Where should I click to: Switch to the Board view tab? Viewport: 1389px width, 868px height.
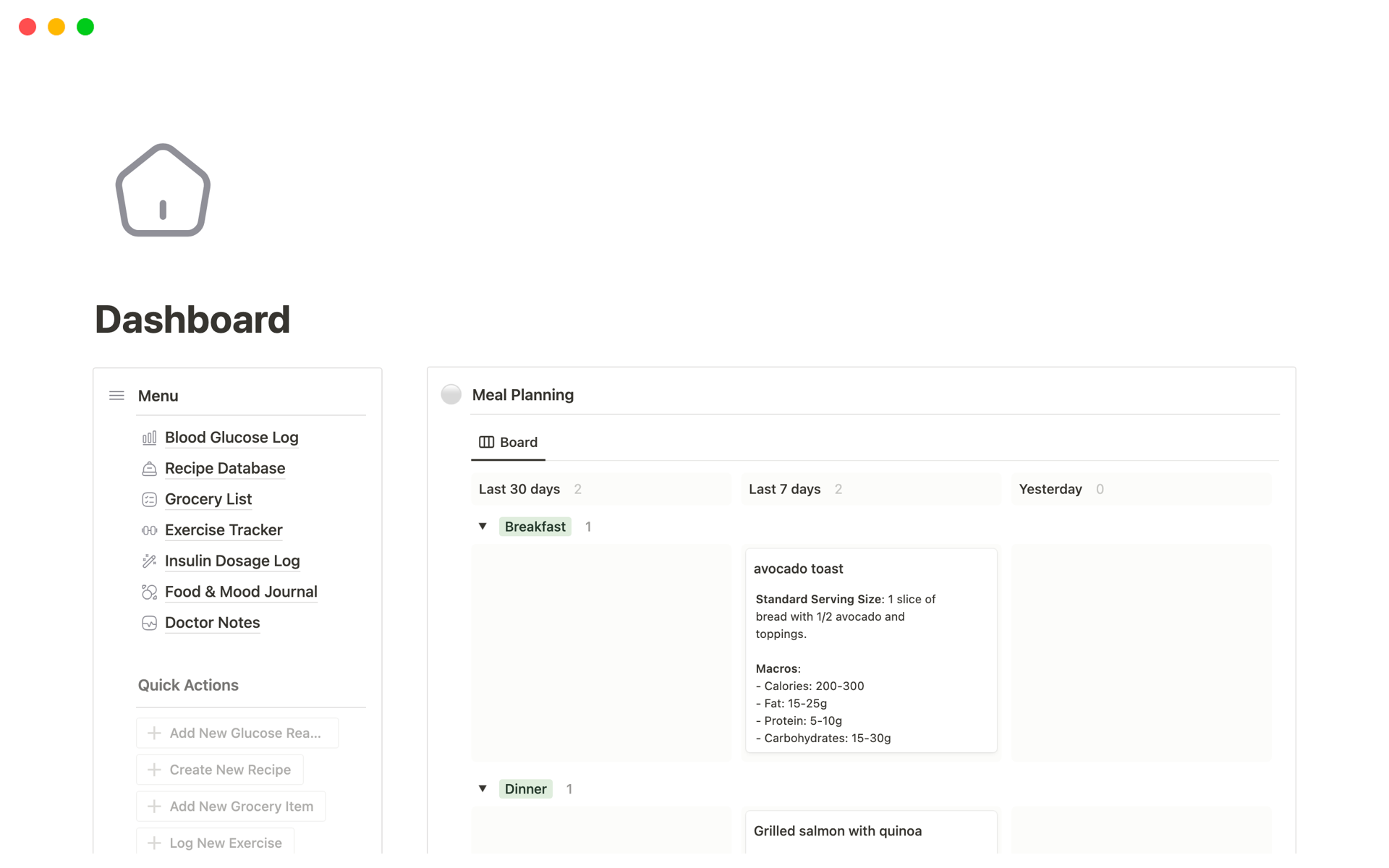pos(508,442)
